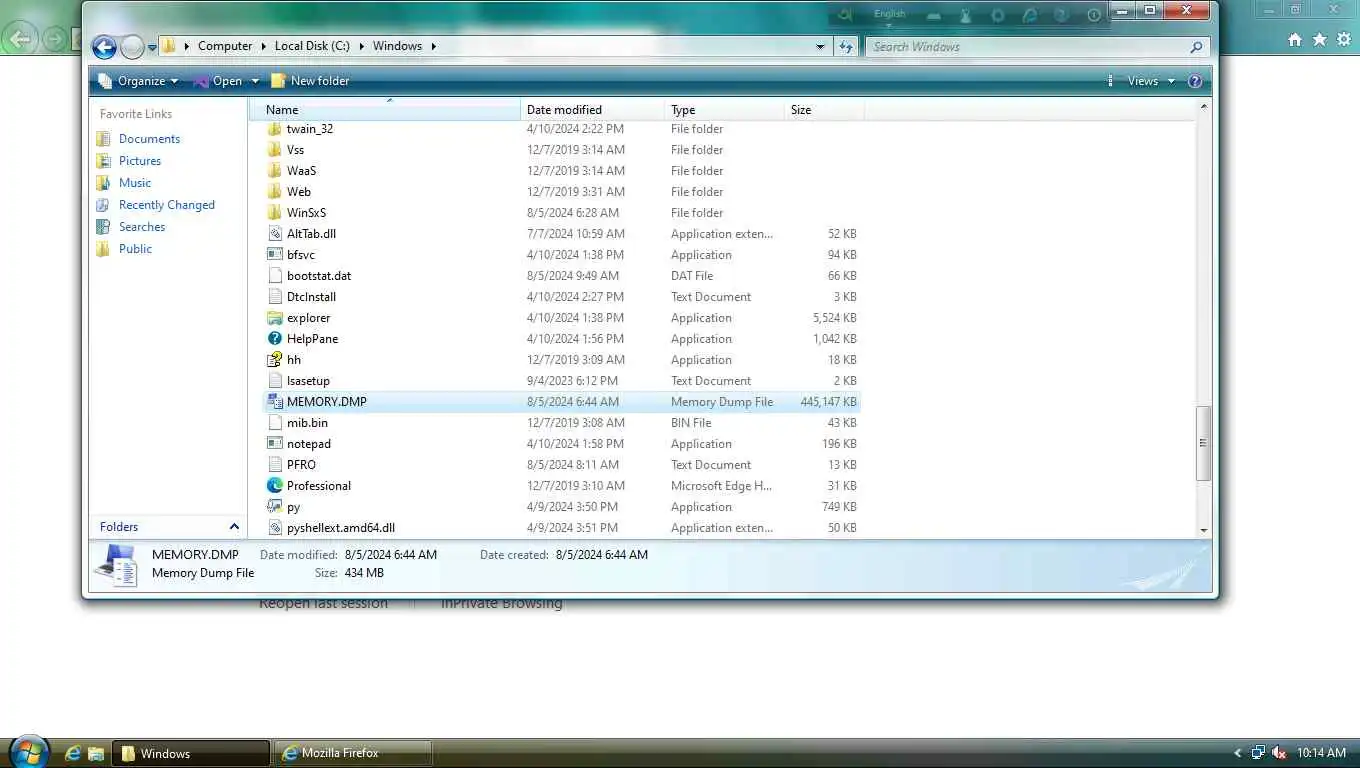Click the magnifier icon in Search Windows box
Screen dimensions: 1360x768
(x=1196, y=47)
